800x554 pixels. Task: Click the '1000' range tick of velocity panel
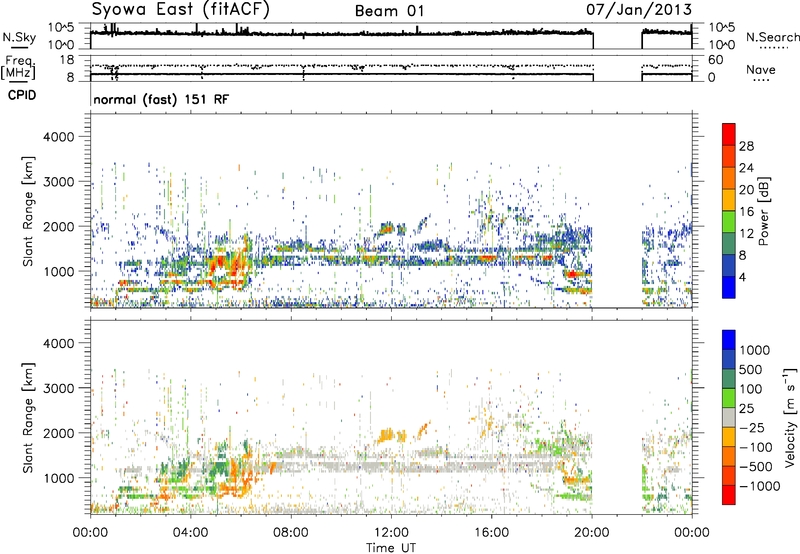(x=60, y=478)
